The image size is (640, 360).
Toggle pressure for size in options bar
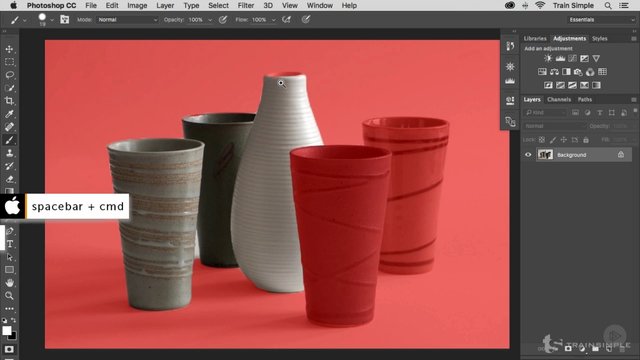point(306,19)
